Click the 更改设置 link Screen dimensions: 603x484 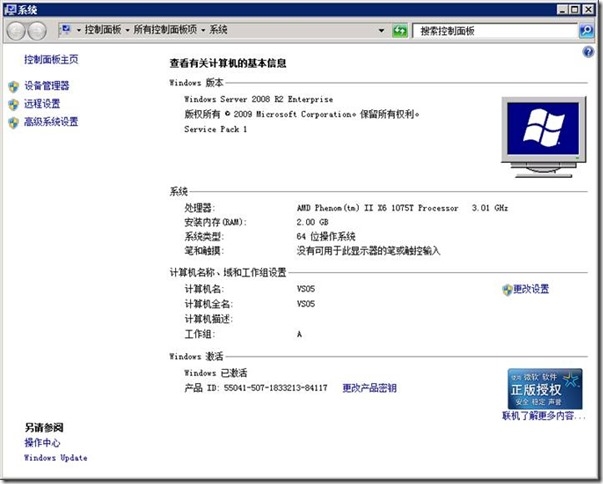tap(531, 289)
